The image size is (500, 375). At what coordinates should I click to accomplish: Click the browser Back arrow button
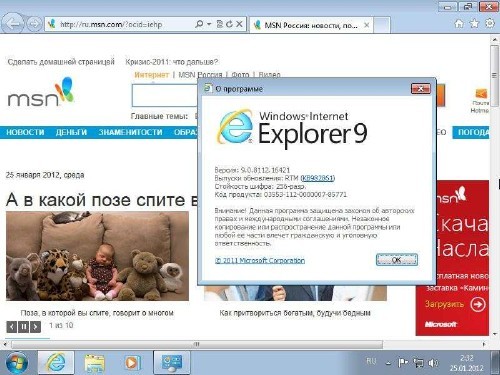(13, 24)
